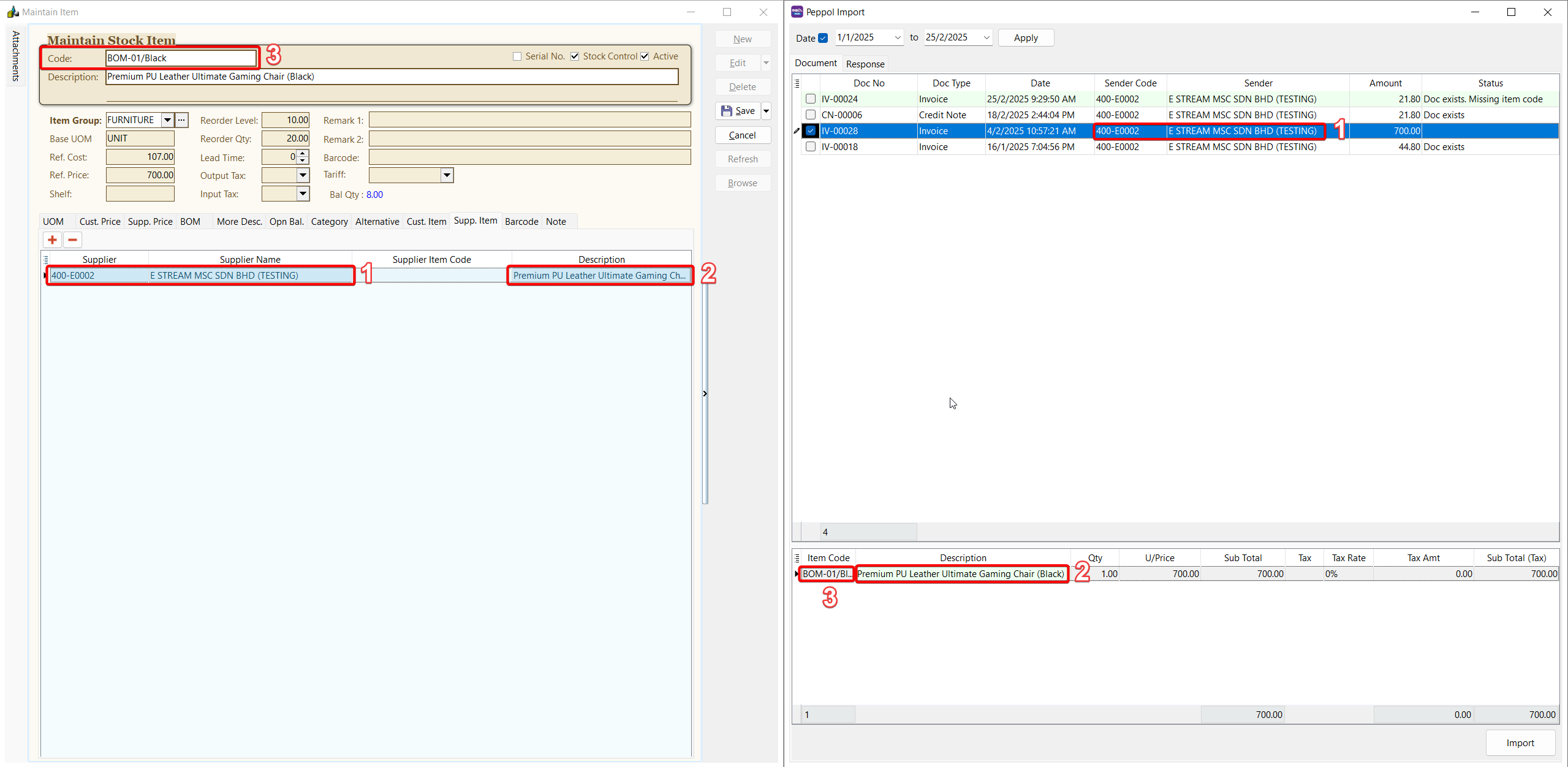1568x767 pixels.
Task: Enable the Serial No. checkbox
Action: [517, 56]
